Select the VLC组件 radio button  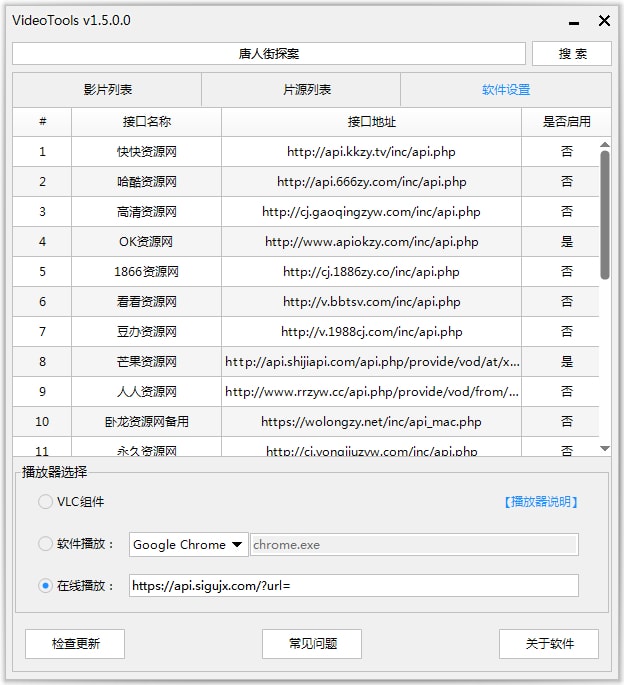[45, 502]
